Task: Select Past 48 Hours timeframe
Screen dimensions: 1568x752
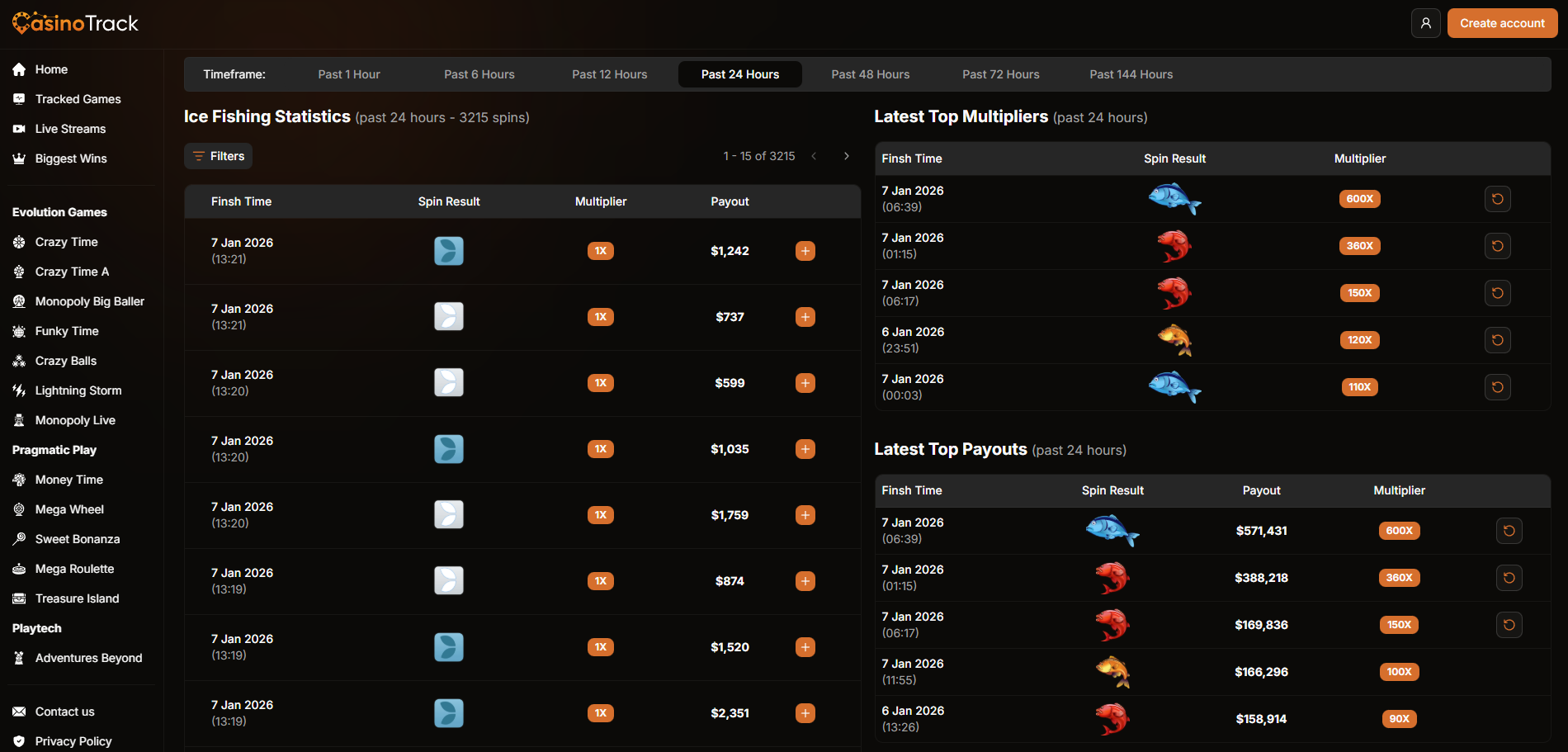Action: click(871, 74)
